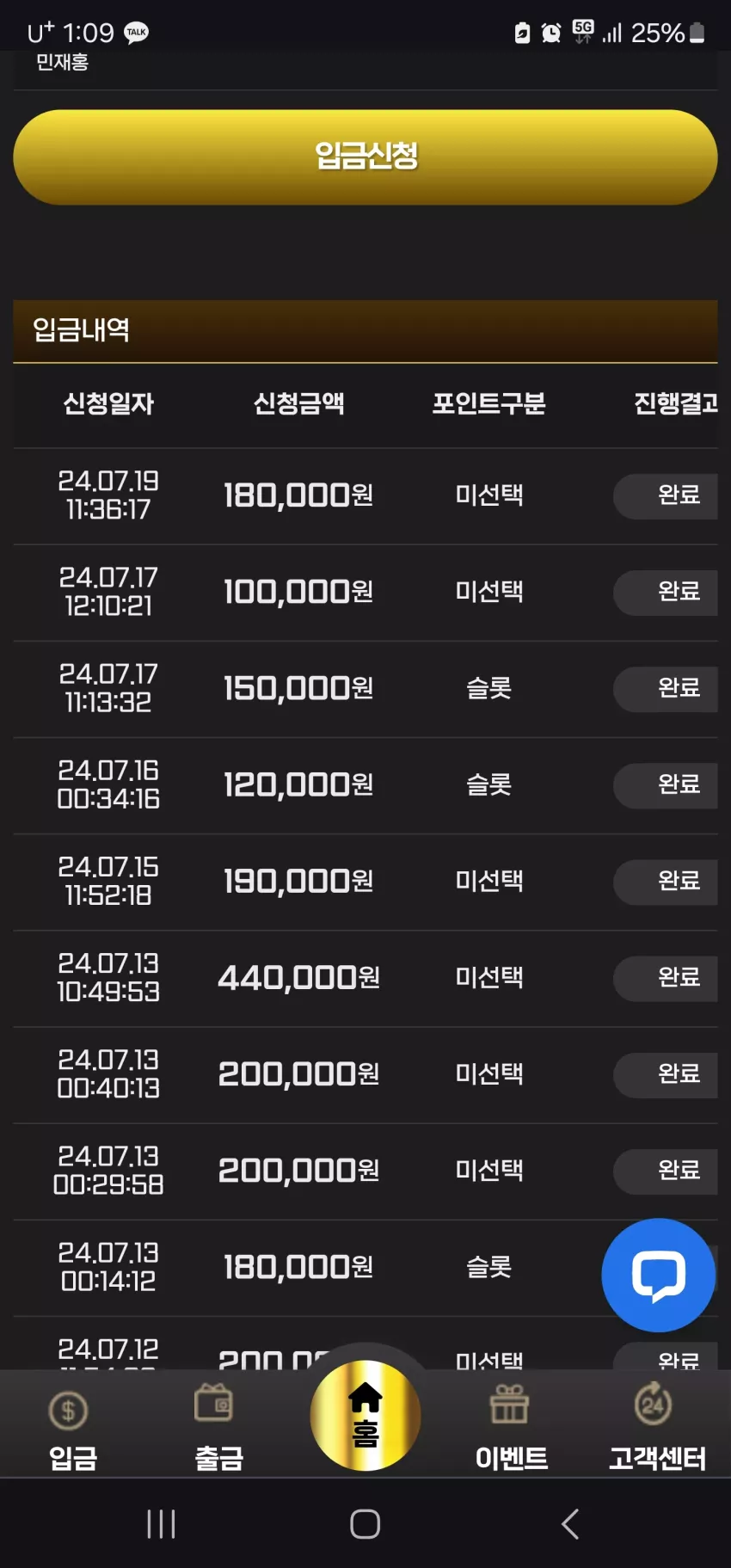Tap KakaoTalk notification icon in status bar

tap(137, 33)
